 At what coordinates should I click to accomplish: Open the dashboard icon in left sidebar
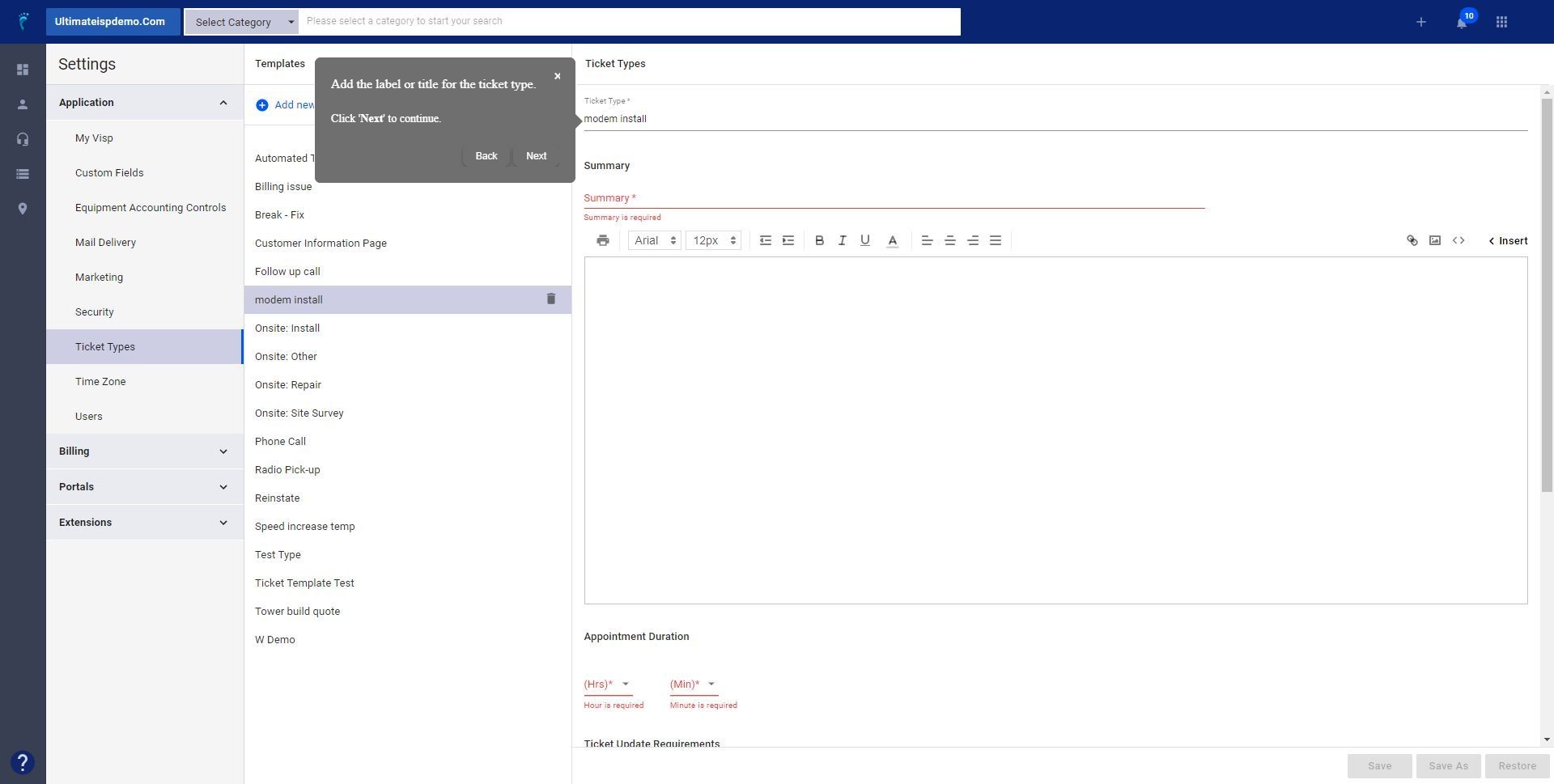point(23,70)
